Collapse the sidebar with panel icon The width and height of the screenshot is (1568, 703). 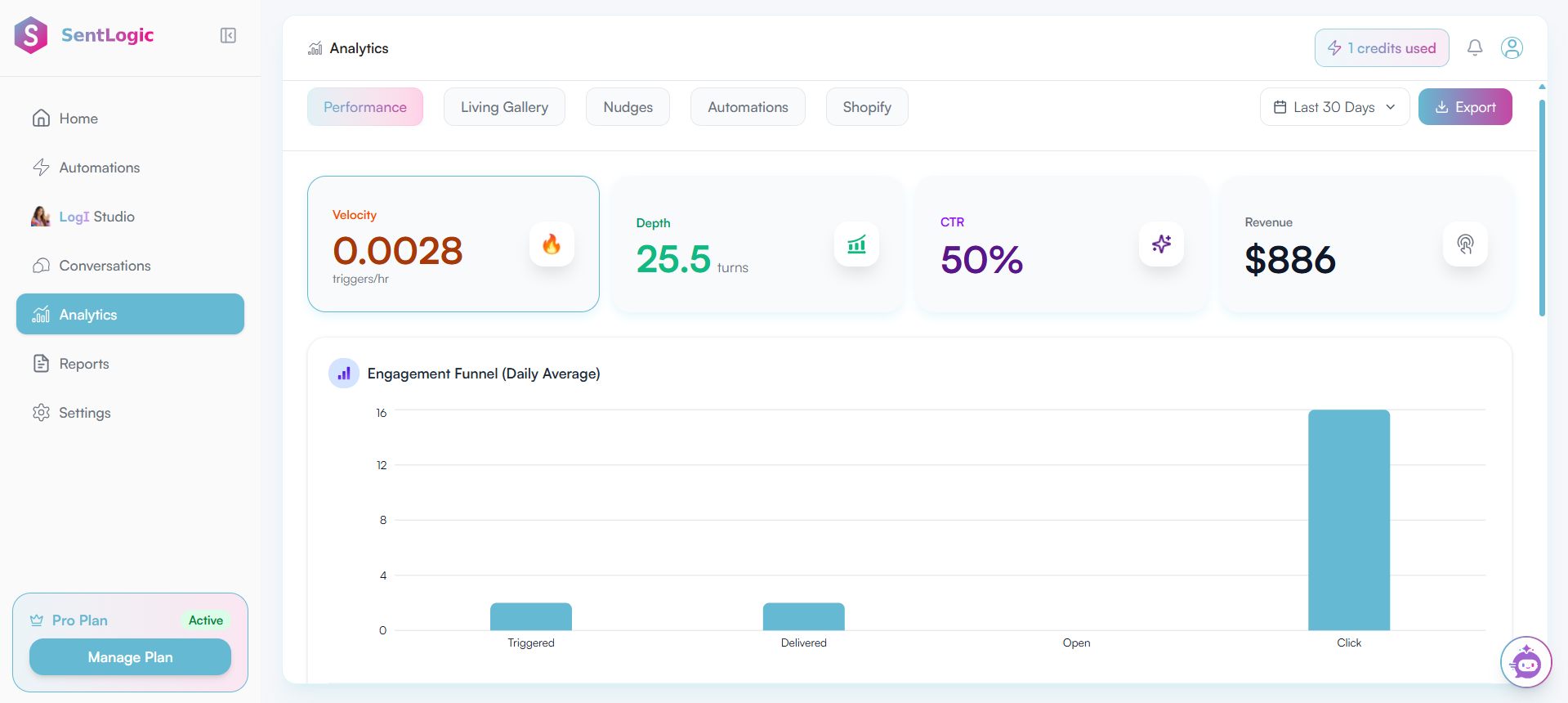coord(228,35)
